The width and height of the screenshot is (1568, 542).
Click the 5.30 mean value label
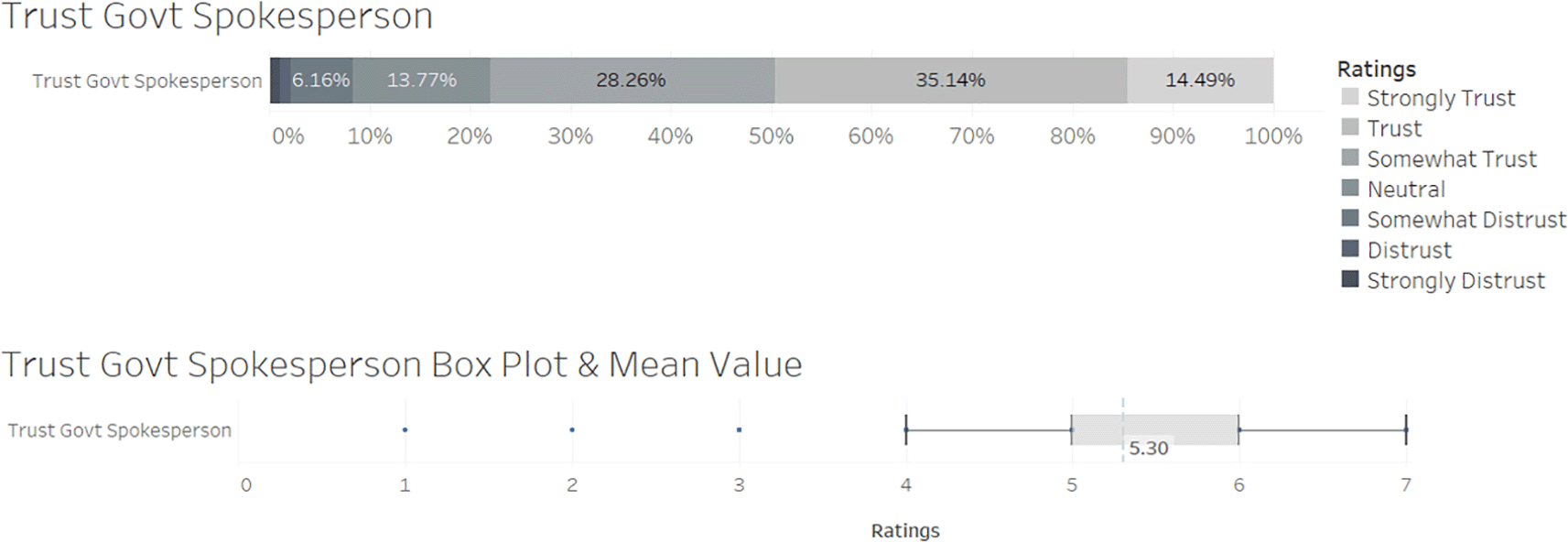(x=1148, y=449)
